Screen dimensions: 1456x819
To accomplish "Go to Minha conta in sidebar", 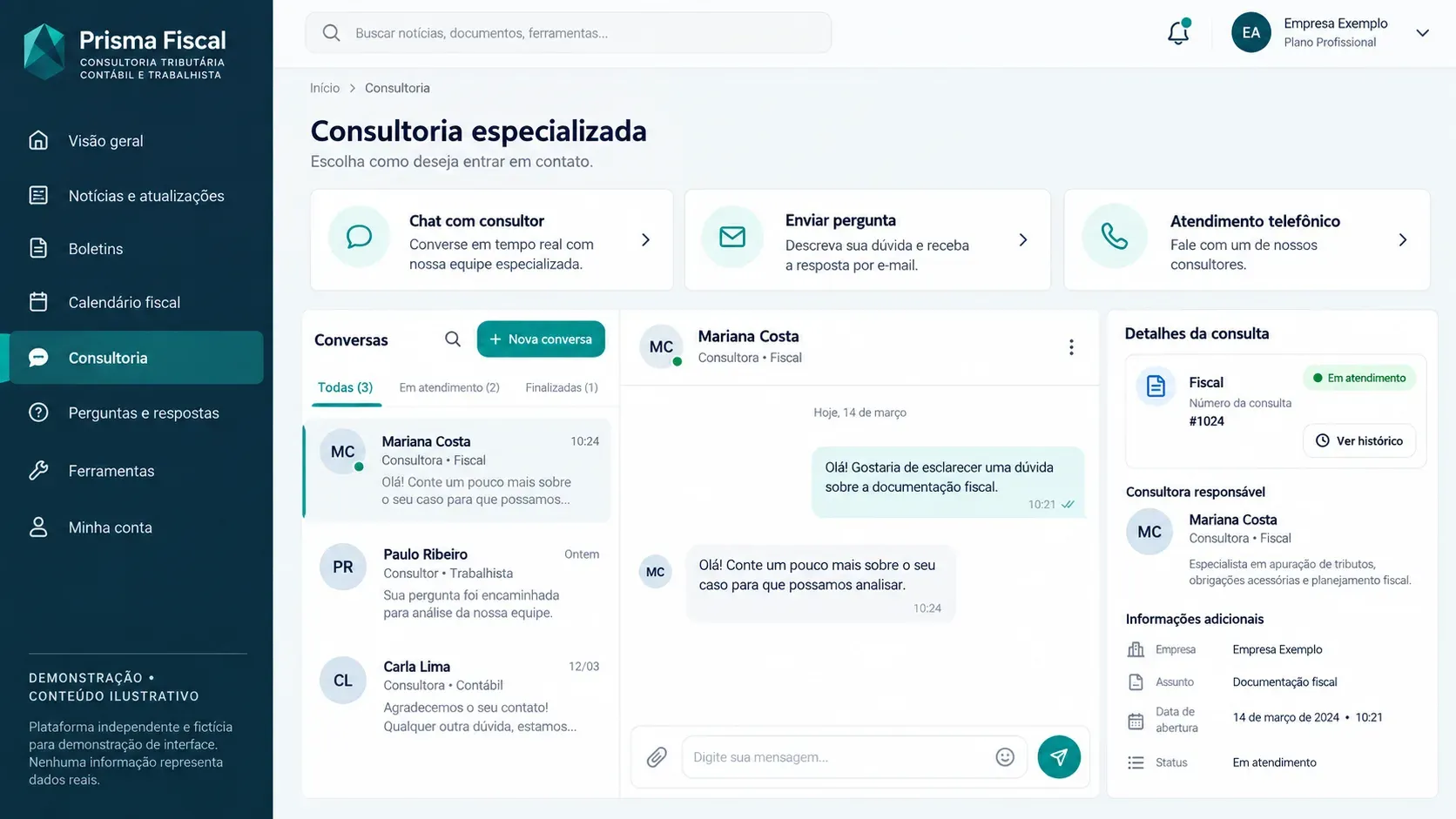I will click(137, 527).
